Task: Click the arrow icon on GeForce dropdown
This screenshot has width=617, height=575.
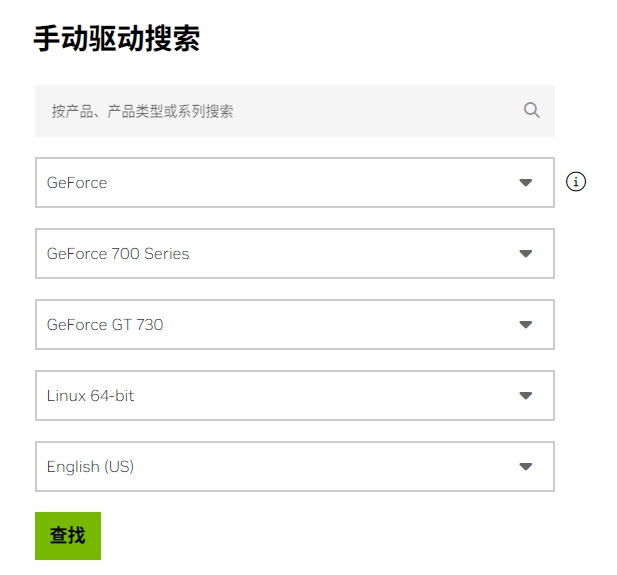Action: (526, 183)
